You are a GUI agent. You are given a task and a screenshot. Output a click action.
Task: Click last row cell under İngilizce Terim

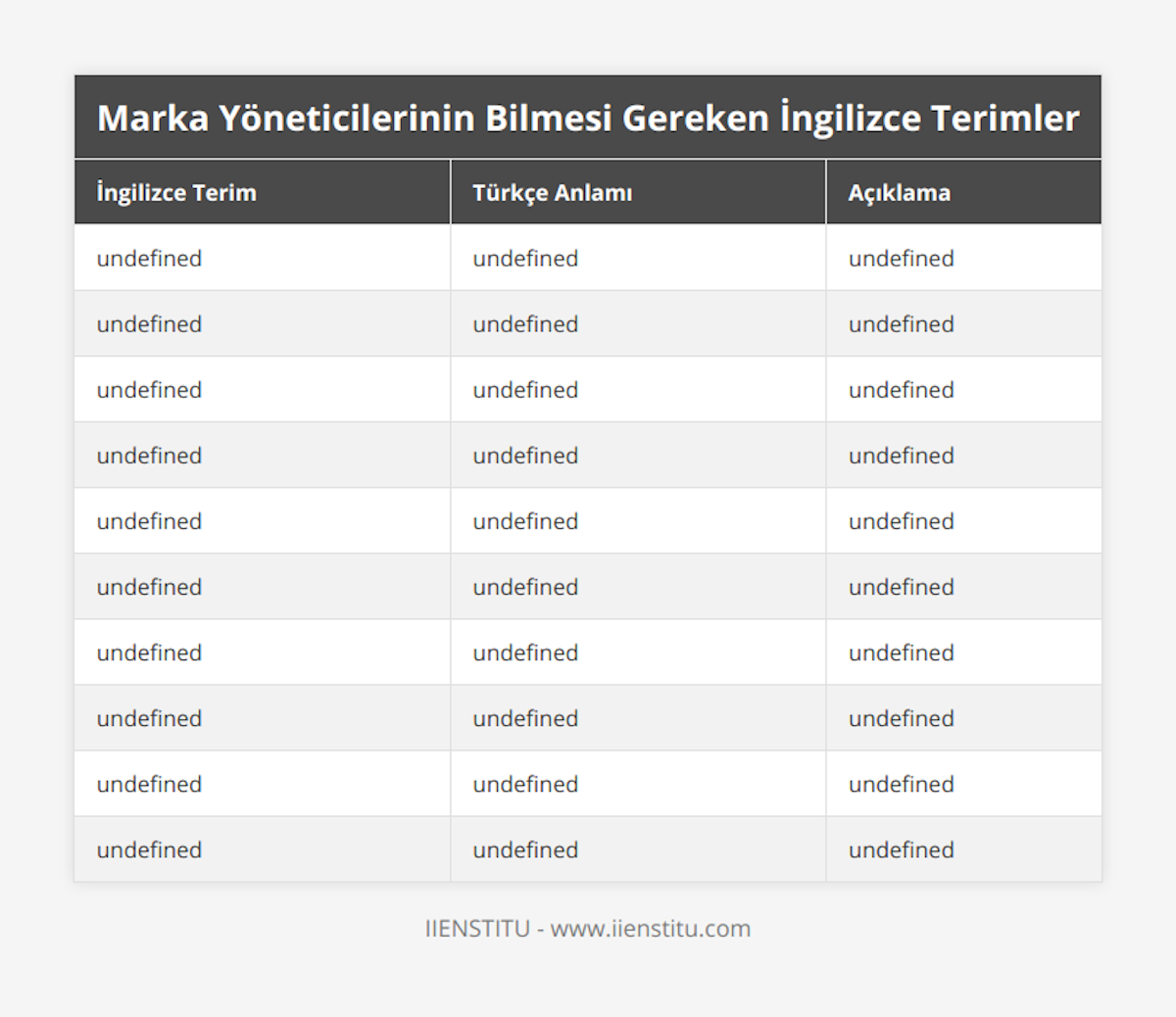pyautogui.click(x=150, y=849)
